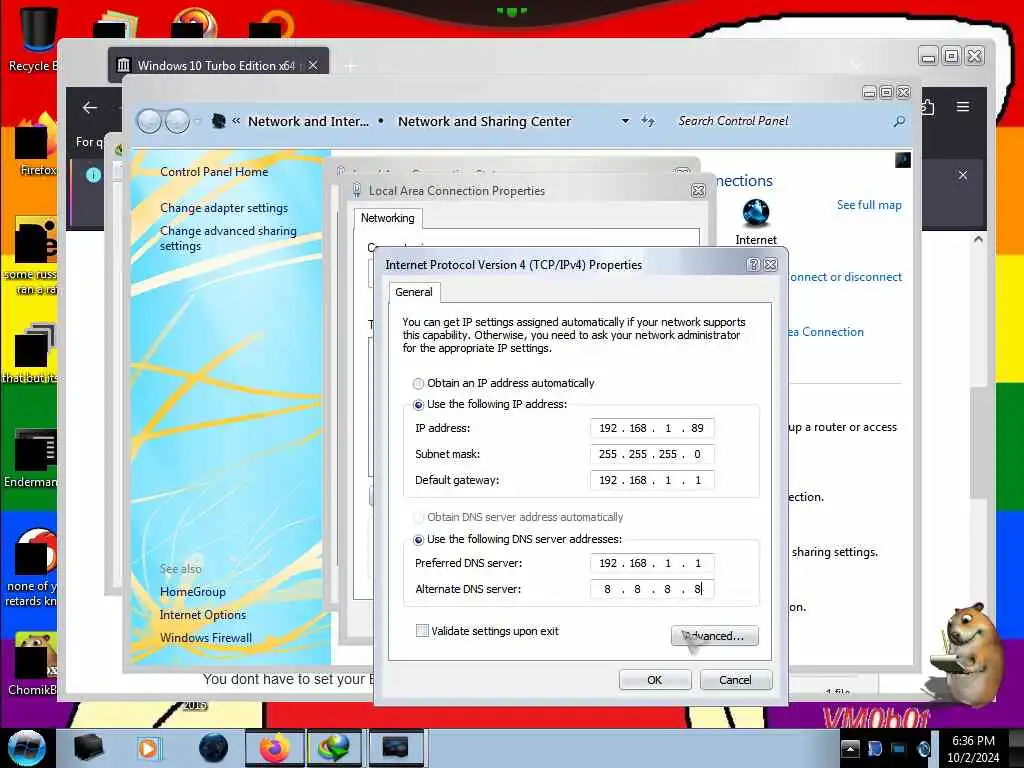Click the blue info icon in browser
Screen dimensions: 1024x768
click(x=93, y=175)
